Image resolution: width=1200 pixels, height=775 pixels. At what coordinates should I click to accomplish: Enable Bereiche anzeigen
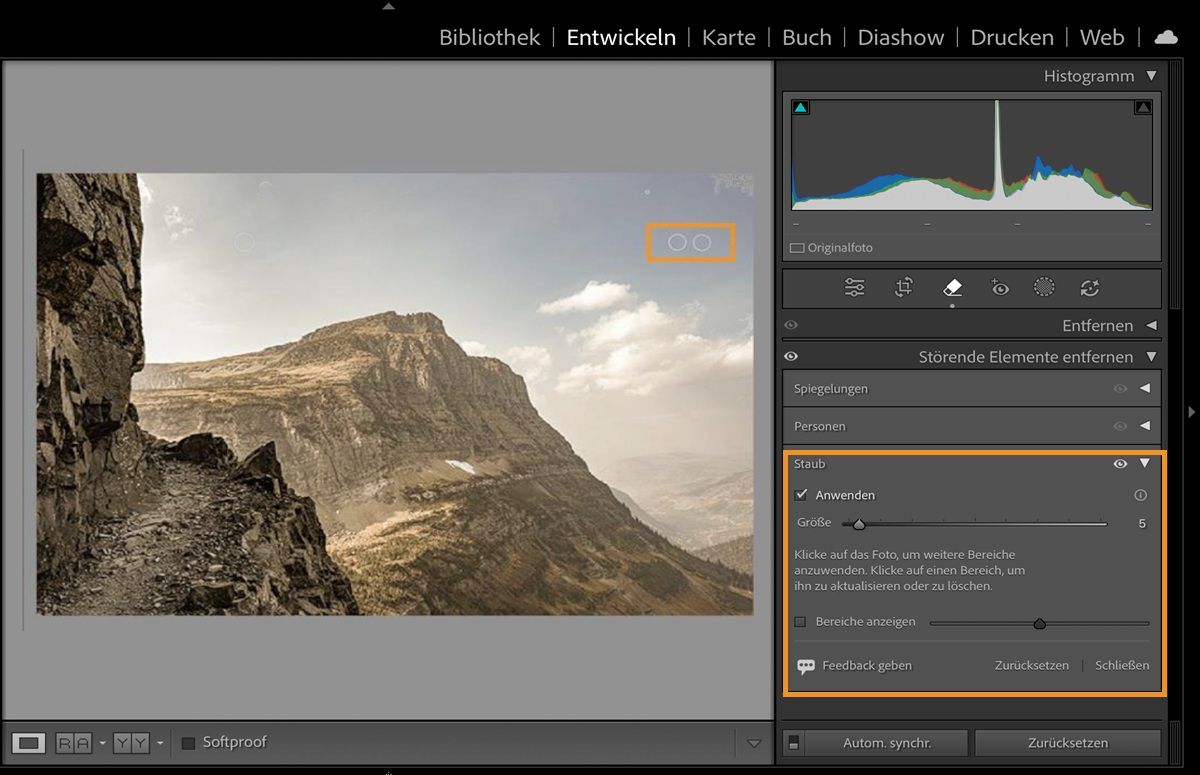pos(800,621)
